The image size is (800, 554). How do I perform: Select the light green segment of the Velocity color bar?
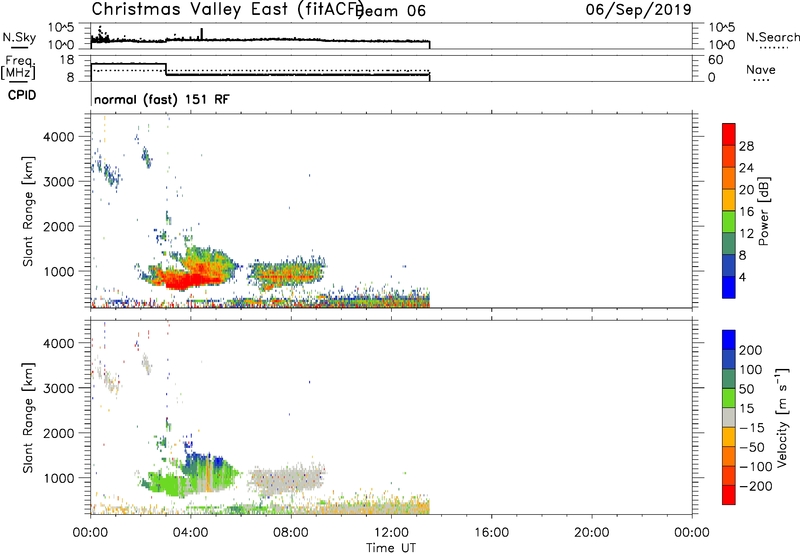click(x=729, y=398)
